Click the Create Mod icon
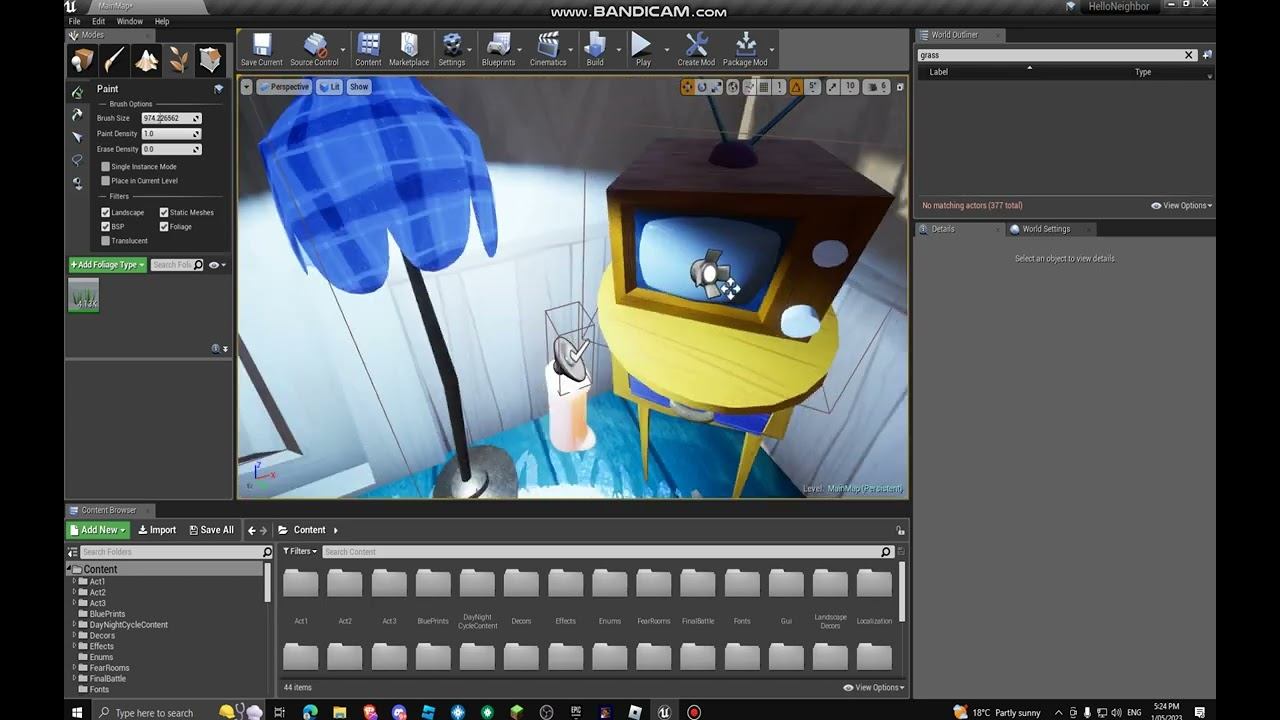Screen dimensions: 1280x720 pos(696,49)
